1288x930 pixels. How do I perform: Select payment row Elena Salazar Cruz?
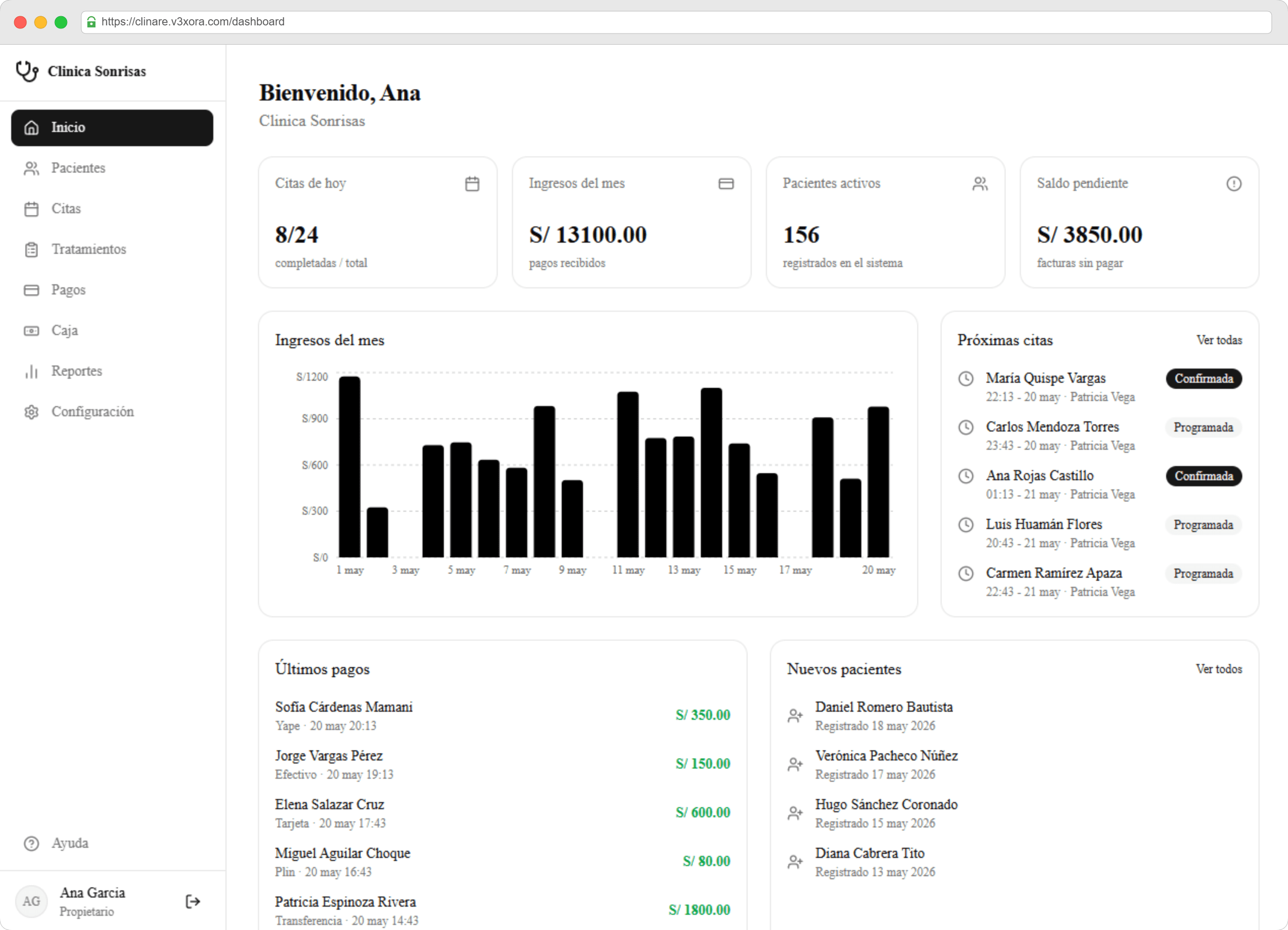pyautogui.click(x=503, y=814)
